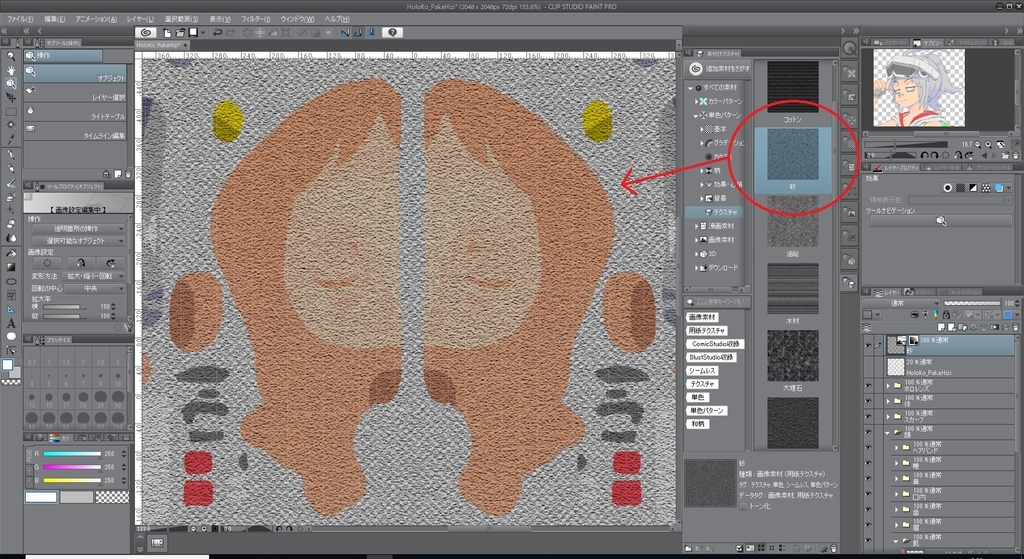Open the 回転の中心 dropdown
Image resolution: width=1024 pixels, height=559 pixels.
(x=94, y=289)
